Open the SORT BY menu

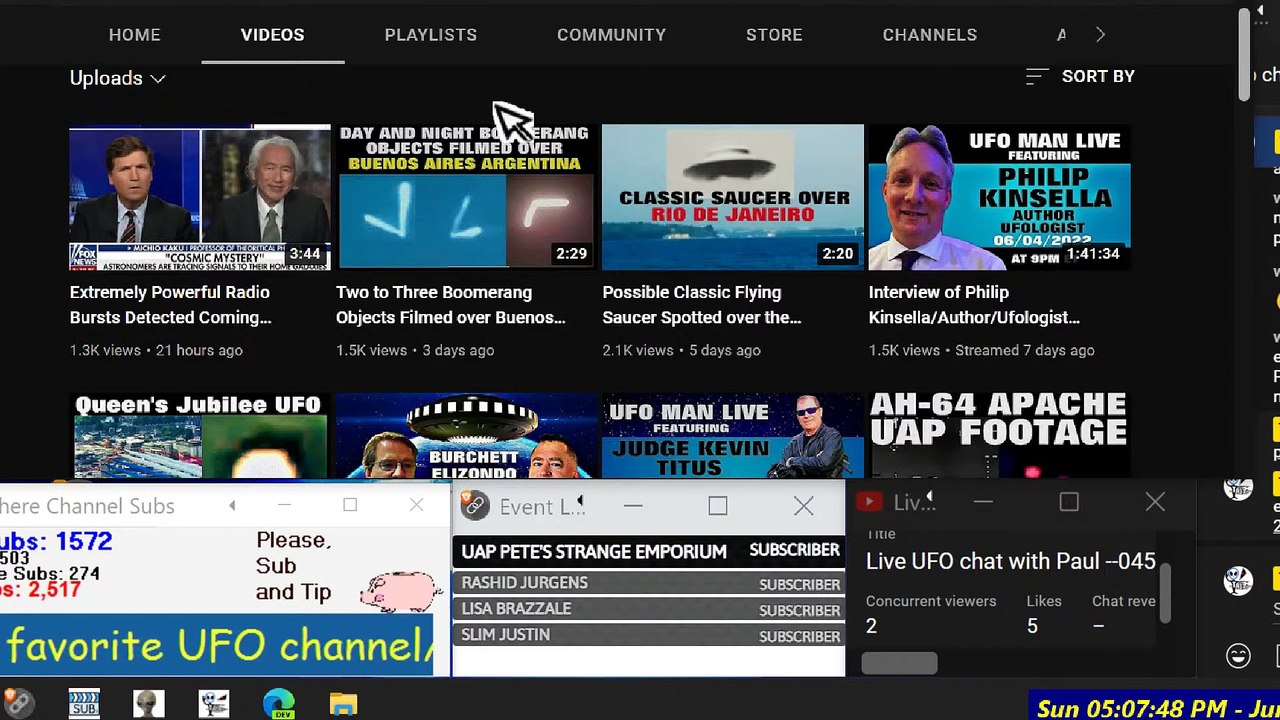(x=1081, y=76)
